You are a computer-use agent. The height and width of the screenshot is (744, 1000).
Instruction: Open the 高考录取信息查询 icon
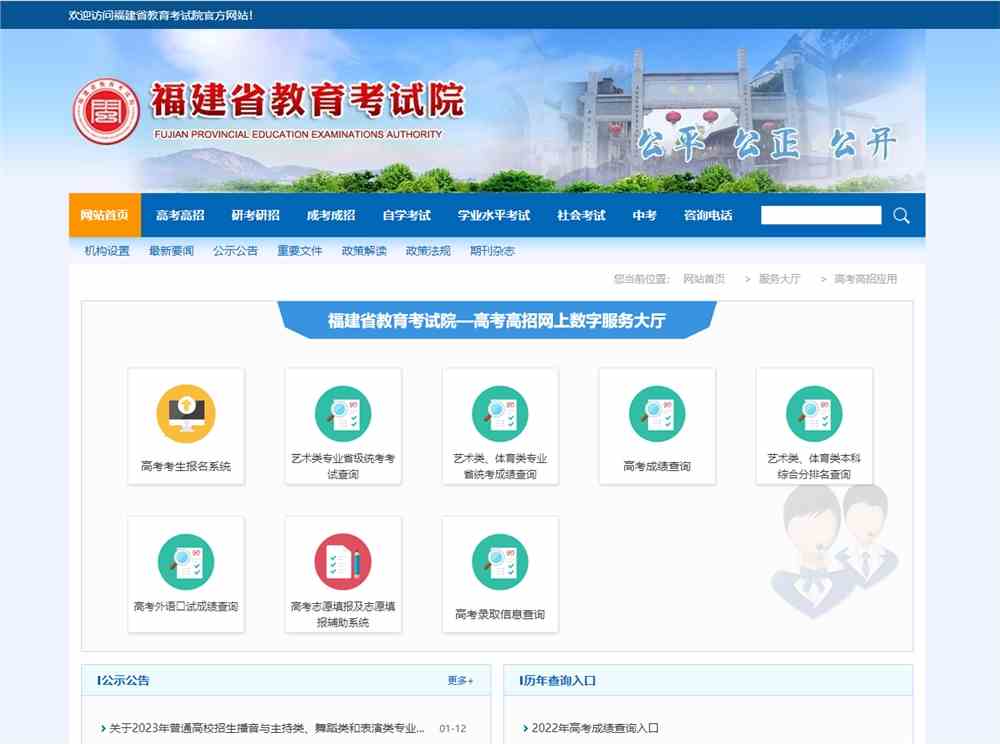[x=500, y=562]
